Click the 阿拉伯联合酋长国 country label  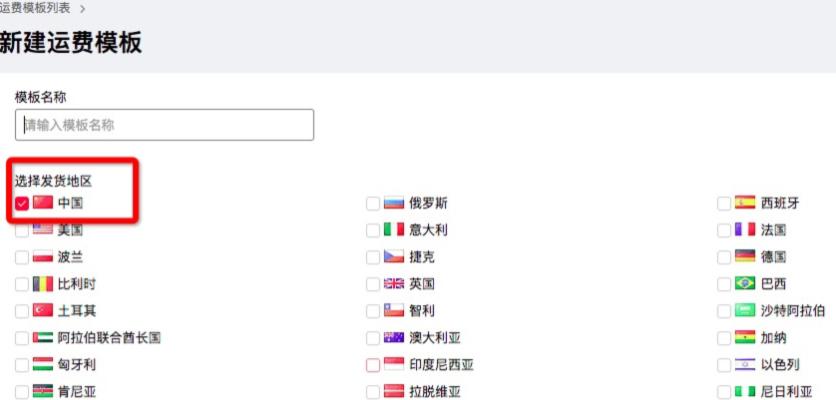[109, 338]
